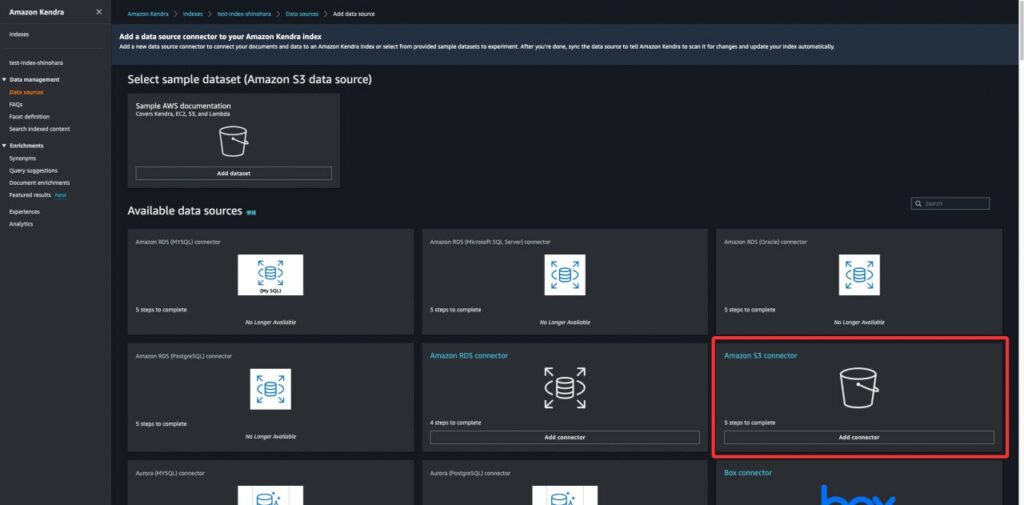Close the Amazon Kendra side navigation panel

tap(98, 12)
